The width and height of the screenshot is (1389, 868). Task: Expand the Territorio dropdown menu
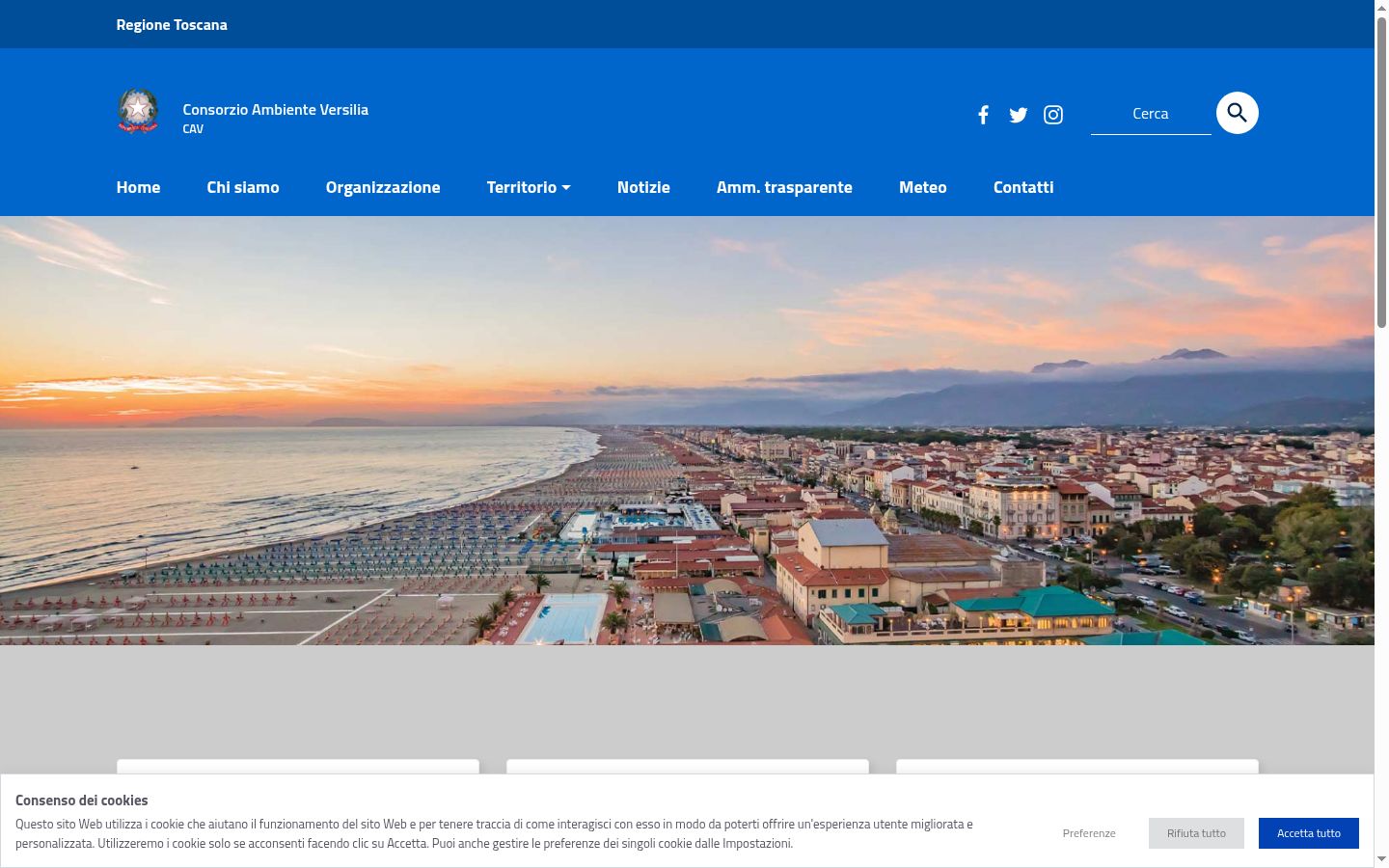pos(529,187)
